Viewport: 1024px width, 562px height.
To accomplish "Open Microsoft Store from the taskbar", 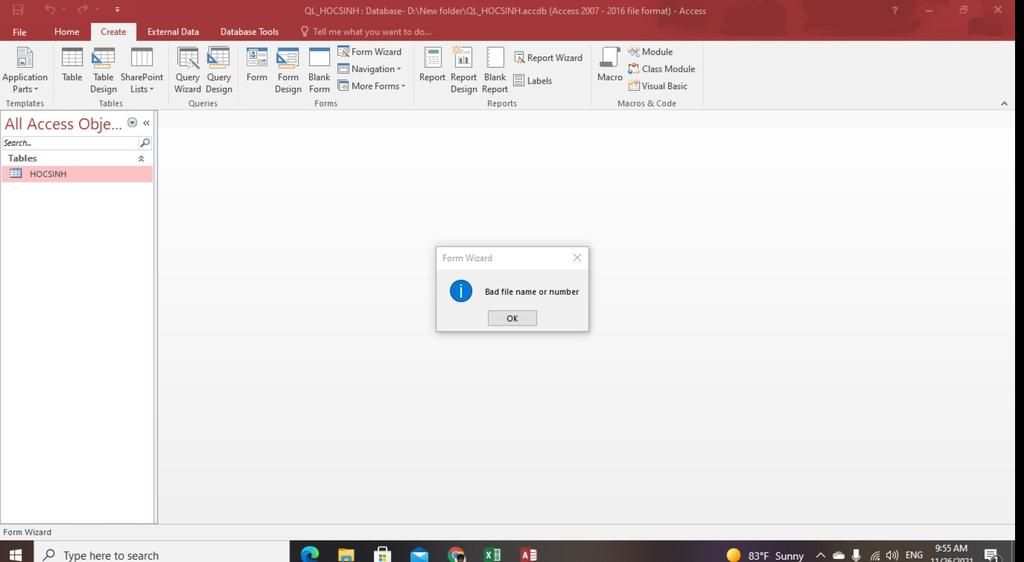I will coord(383,554).
